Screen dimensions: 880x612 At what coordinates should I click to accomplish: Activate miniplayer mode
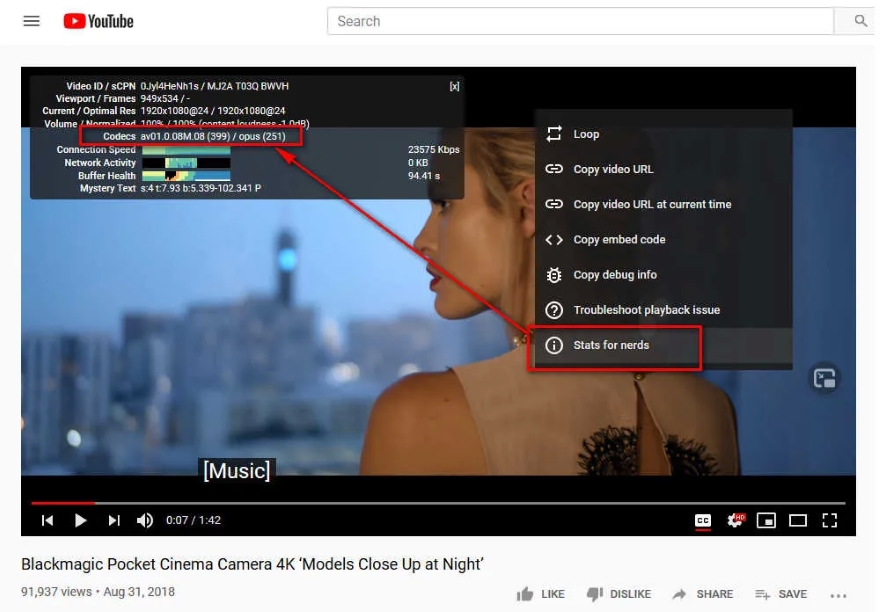768,520
